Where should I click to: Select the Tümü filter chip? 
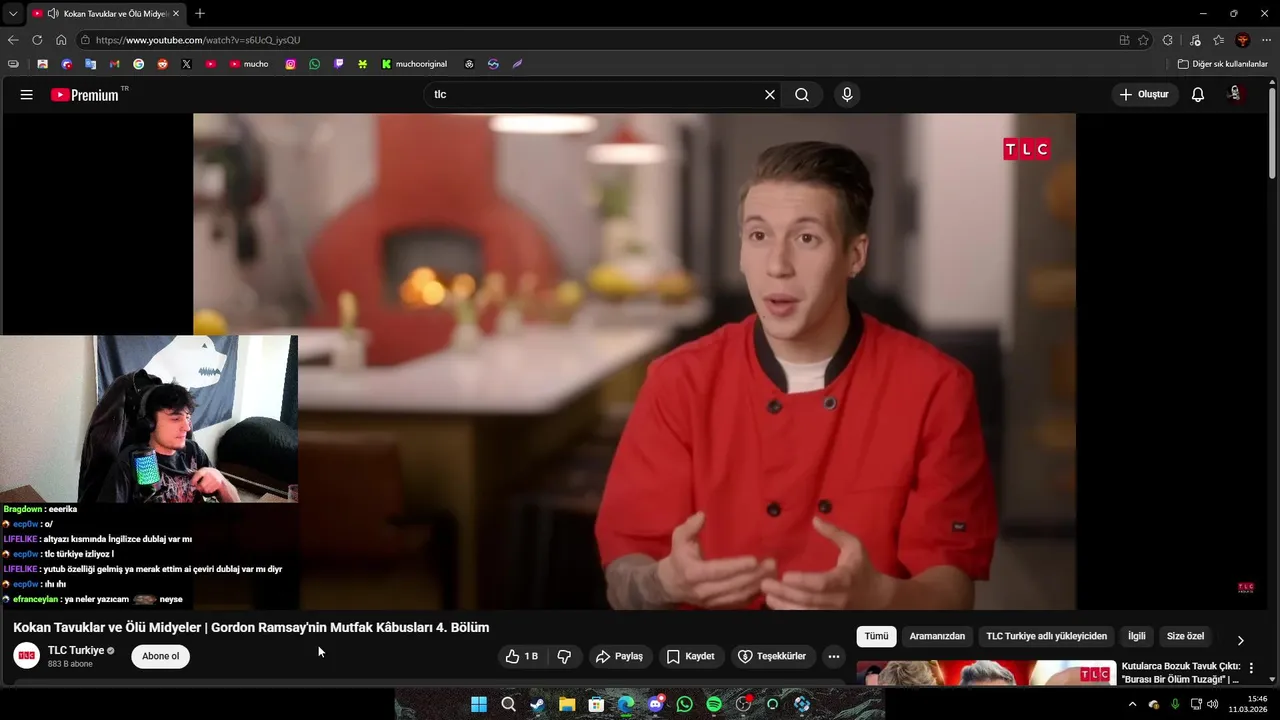coord(876,636)
